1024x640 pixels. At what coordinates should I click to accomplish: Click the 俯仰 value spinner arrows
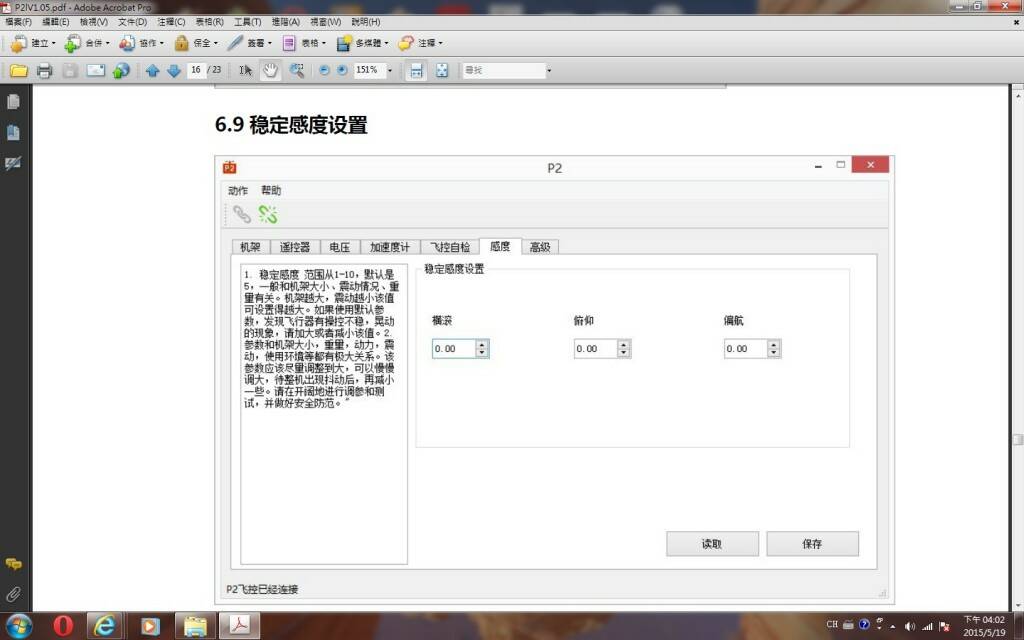click(624, 349)
